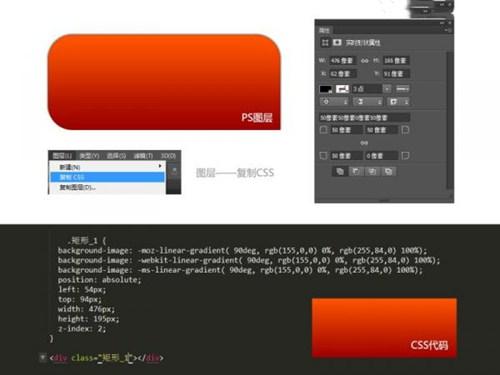Viewport: 500px width, 375px height.
Task: Open the stroke width dropdown arrow
Action: pos(387,89)
